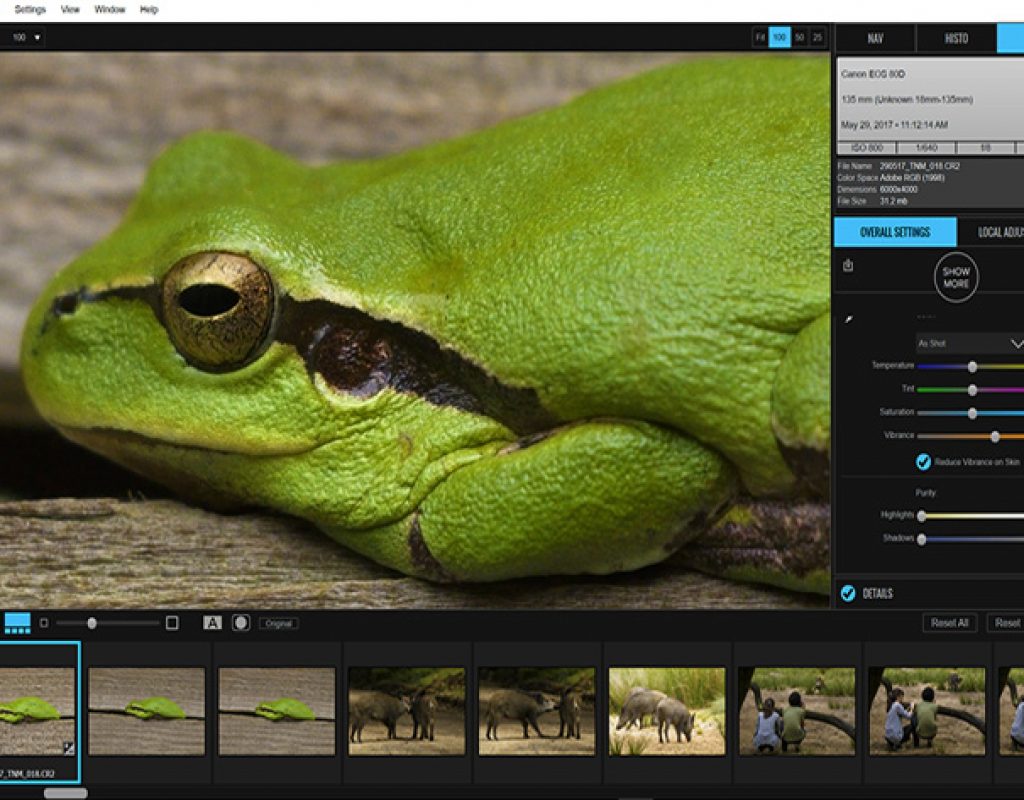The width and height of the screenshot is (1024, 800).
Task: Click the 'ISO 800' value
Action: point(867,148)
